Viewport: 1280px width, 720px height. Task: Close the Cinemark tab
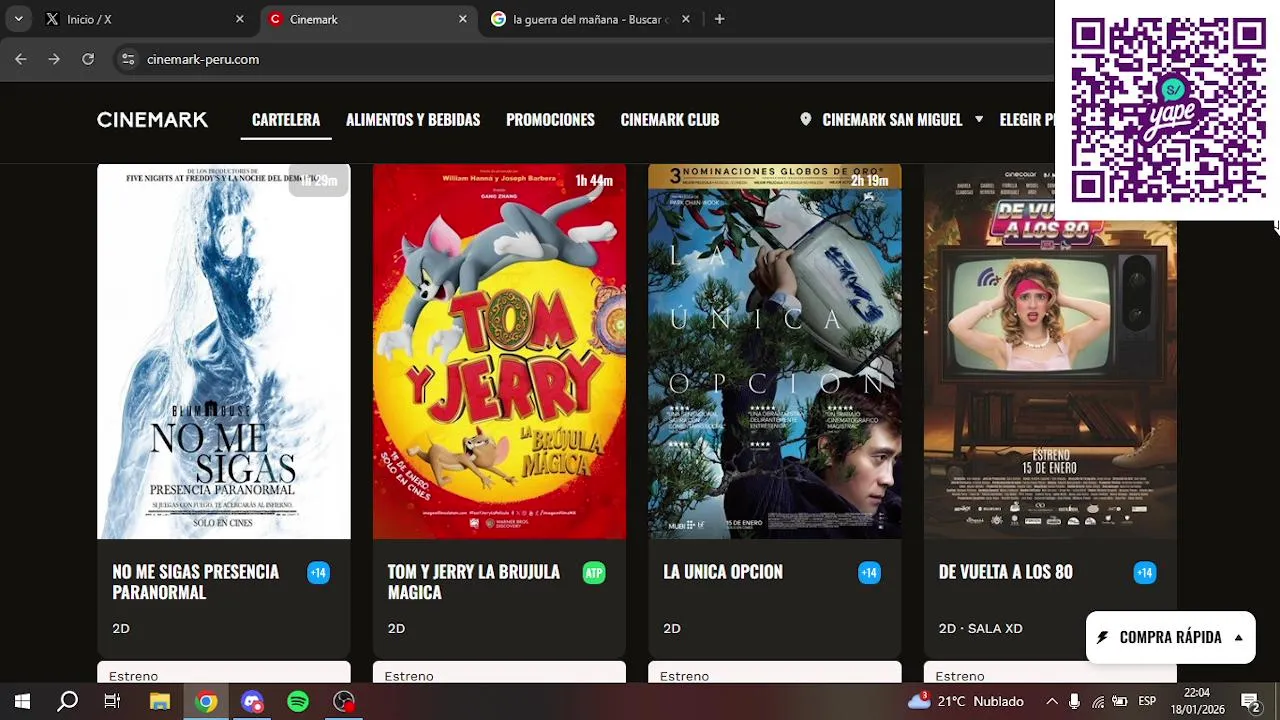pos(462,19)
